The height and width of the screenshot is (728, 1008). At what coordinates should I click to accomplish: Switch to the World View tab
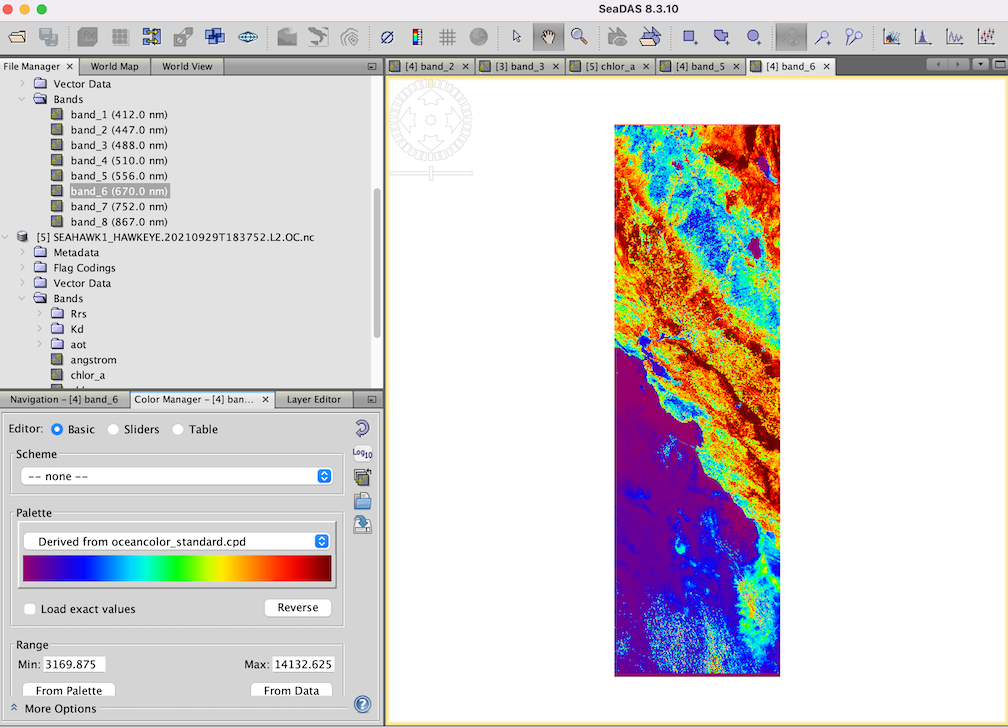point(187,66)
